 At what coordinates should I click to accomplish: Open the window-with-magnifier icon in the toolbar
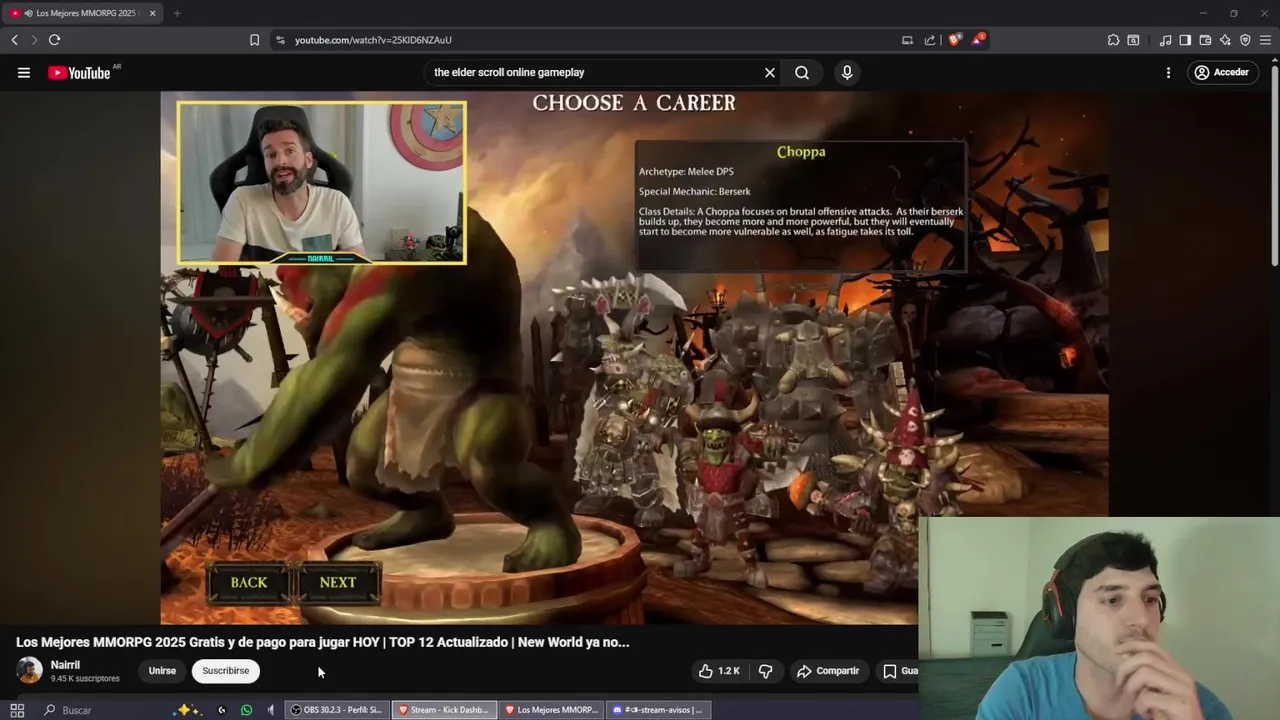tap(1133, 40)
